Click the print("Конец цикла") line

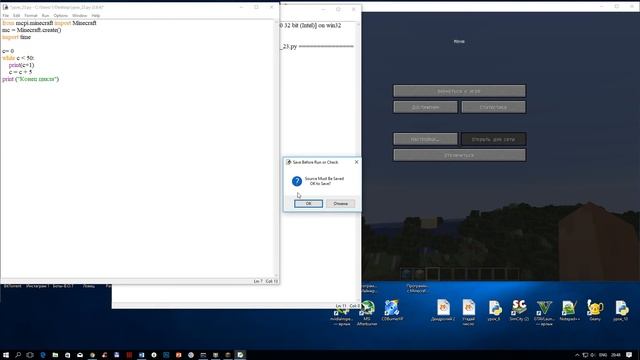(31, 79)
